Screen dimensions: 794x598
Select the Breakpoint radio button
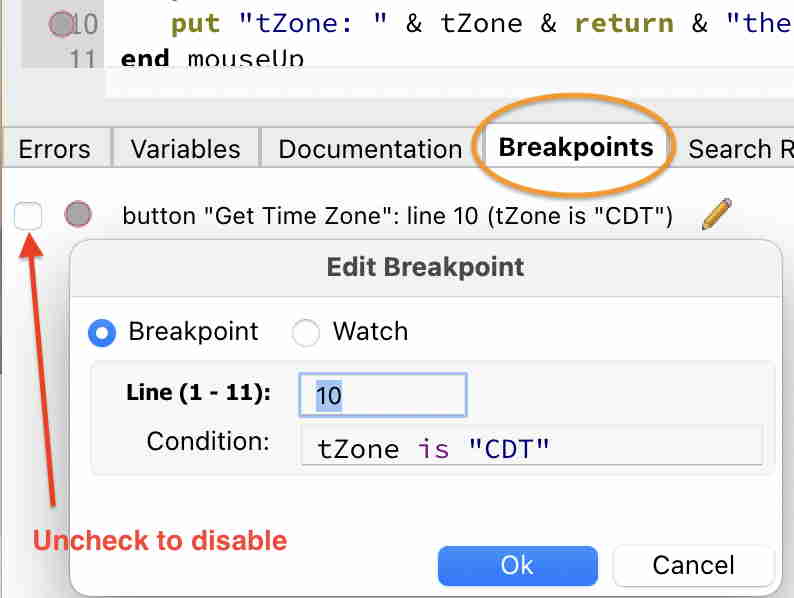[102, 332]
